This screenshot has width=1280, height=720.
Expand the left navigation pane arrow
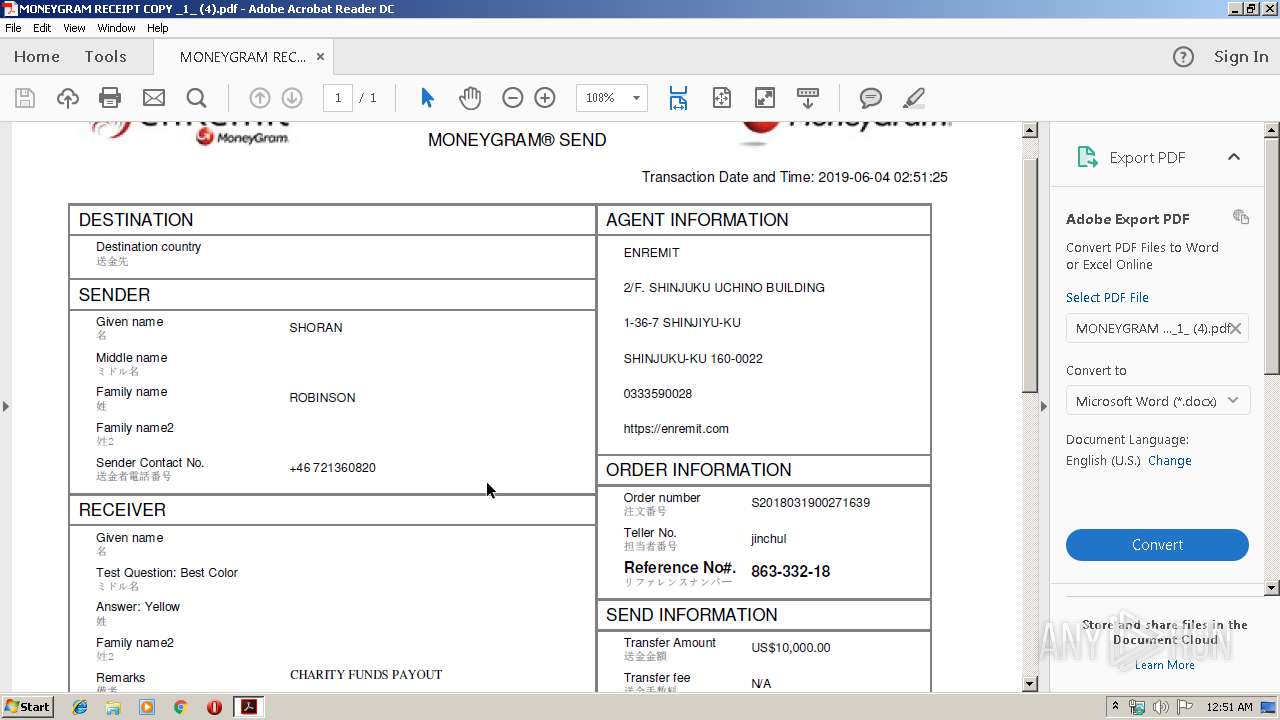point(6,406)
